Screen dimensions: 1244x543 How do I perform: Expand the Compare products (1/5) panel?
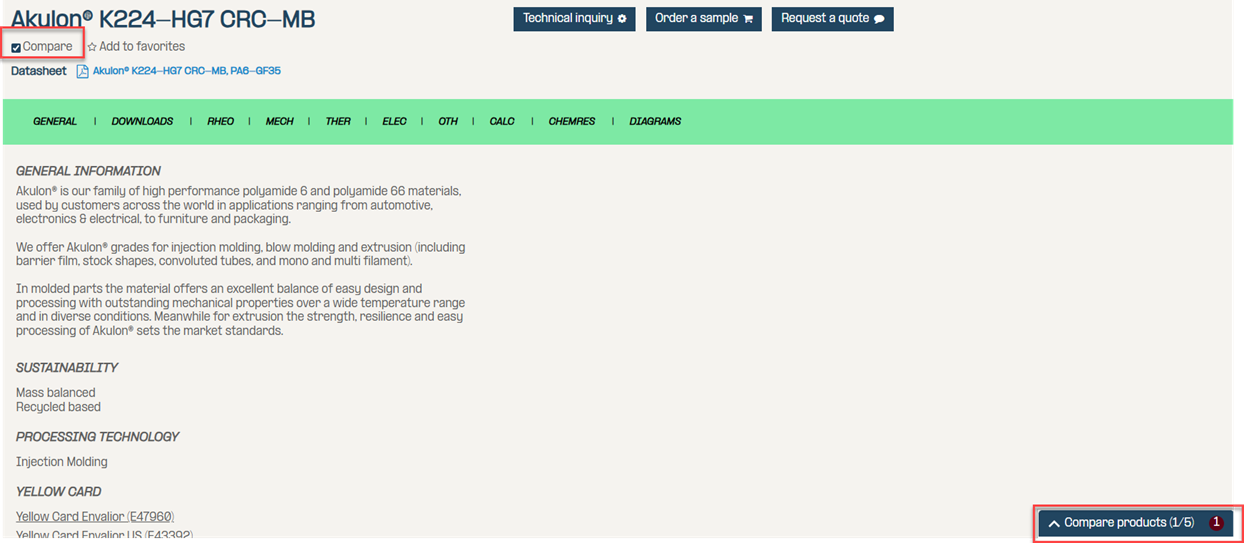tap(1135, 523)
